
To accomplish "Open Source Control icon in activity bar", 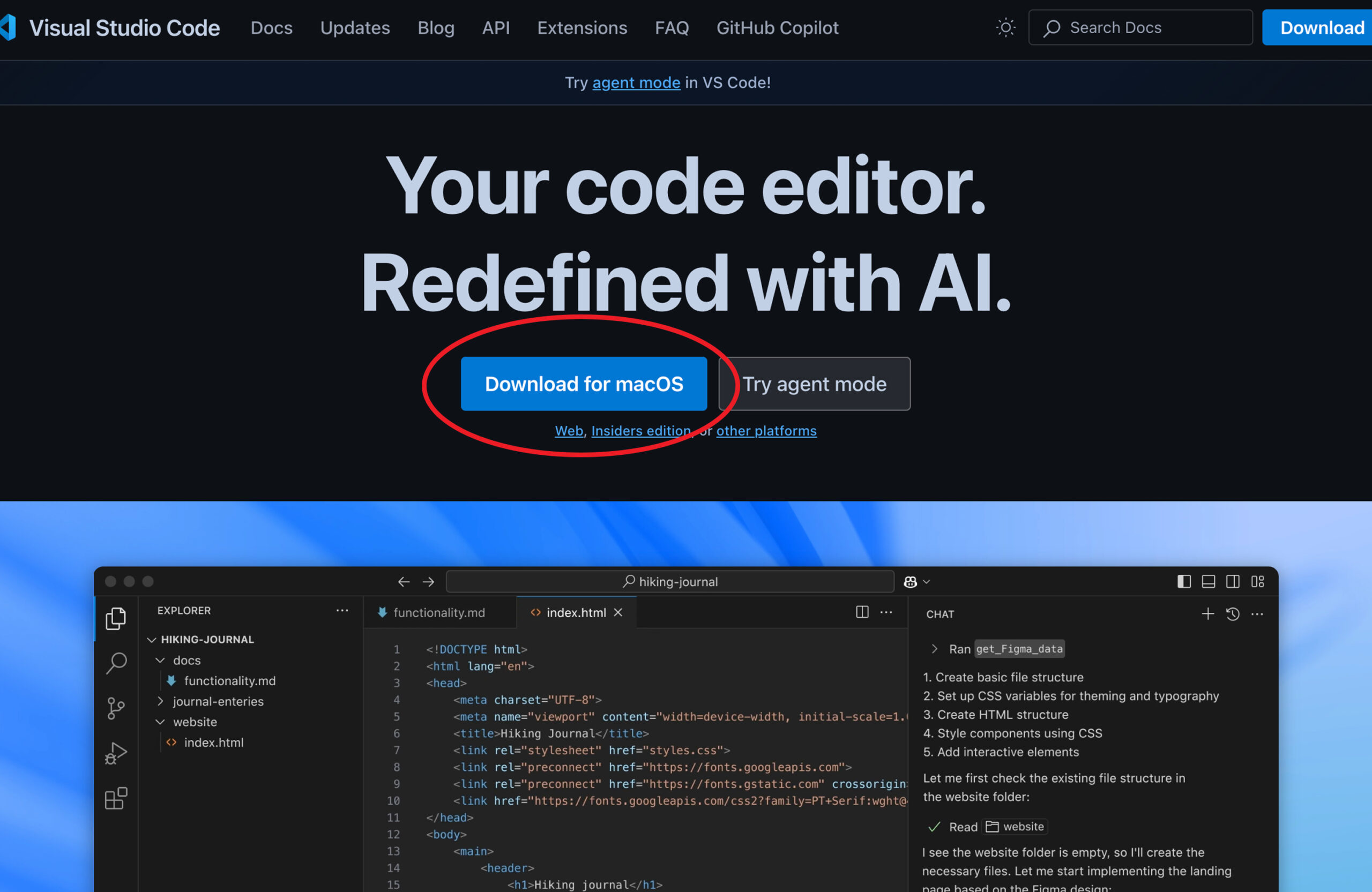I will tap(116, 708).
